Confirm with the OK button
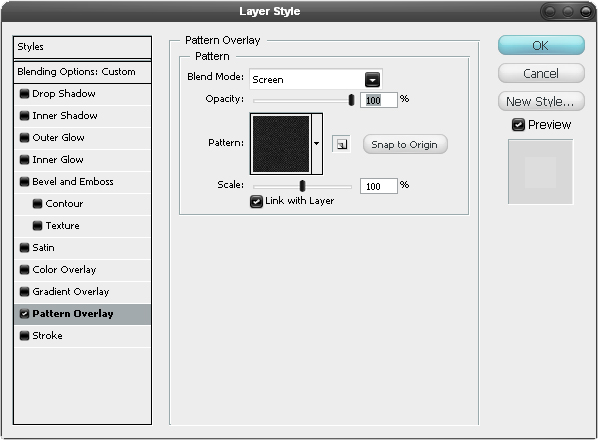 [541, 45]
